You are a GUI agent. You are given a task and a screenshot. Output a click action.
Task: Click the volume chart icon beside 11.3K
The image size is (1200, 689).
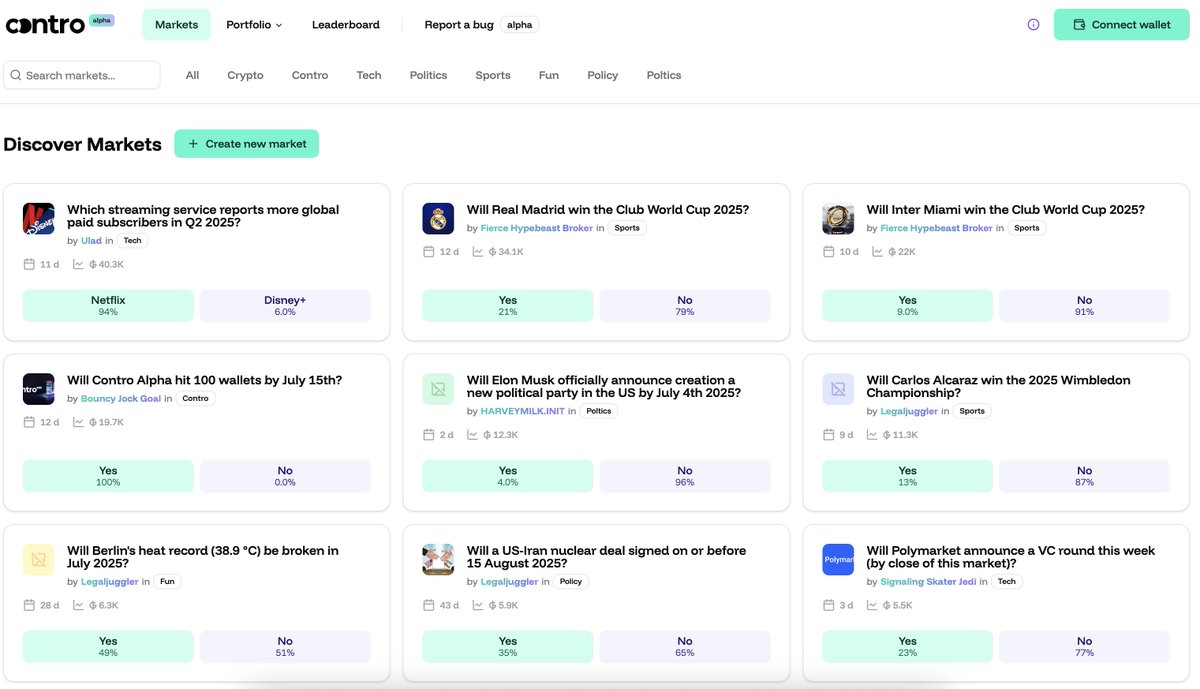click(872, 435)
